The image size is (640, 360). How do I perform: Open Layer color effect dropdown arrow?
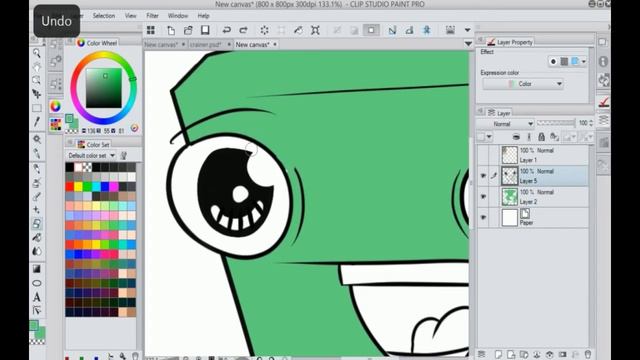pos(584,62)
